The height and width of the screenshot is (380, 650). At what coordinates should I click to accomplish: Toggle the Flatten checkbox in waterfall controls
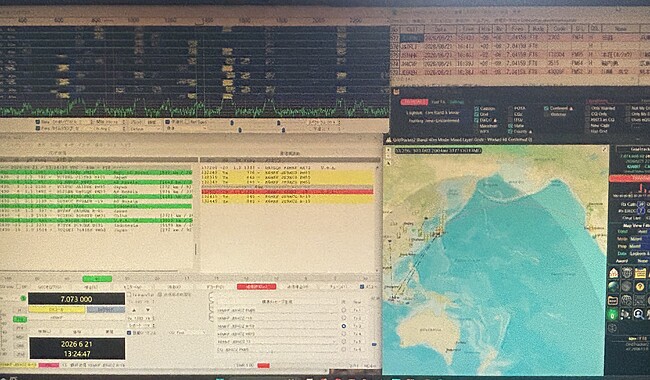(x=167, y=122)
